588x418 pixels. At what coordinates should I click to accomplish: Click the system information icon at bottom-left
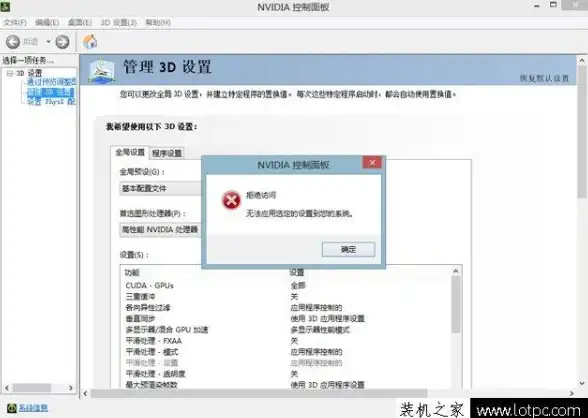[12, 408]
